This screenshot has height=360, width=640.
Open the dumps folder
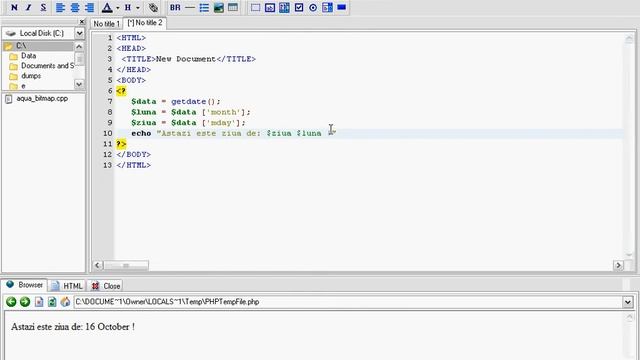tap(31, 76)
